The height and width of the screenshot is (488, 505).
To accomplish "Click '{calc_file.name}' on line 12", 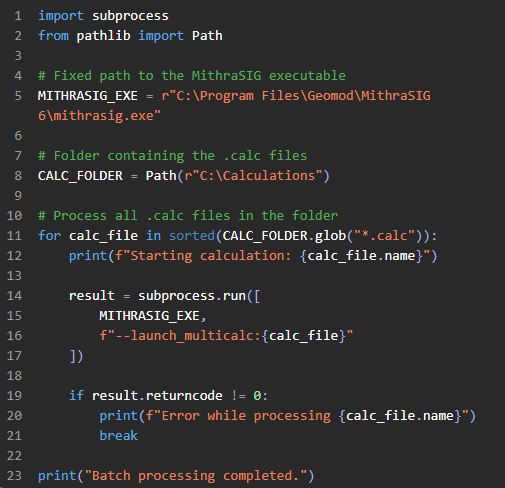I will coord(361,256).
